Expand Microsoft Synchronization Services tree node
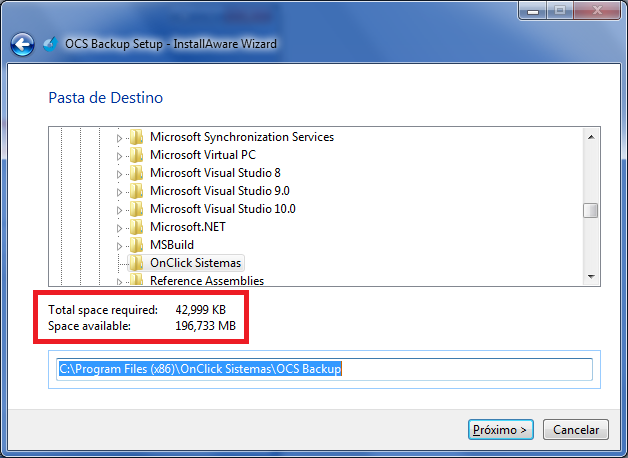The width and height of the screenshot is (628, 458). (x=119, y=138)
